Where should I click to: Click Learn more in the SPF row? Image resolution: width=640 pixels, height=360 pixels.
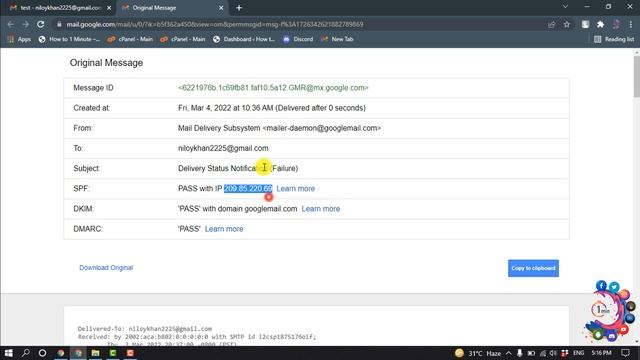tap(296, 189)
